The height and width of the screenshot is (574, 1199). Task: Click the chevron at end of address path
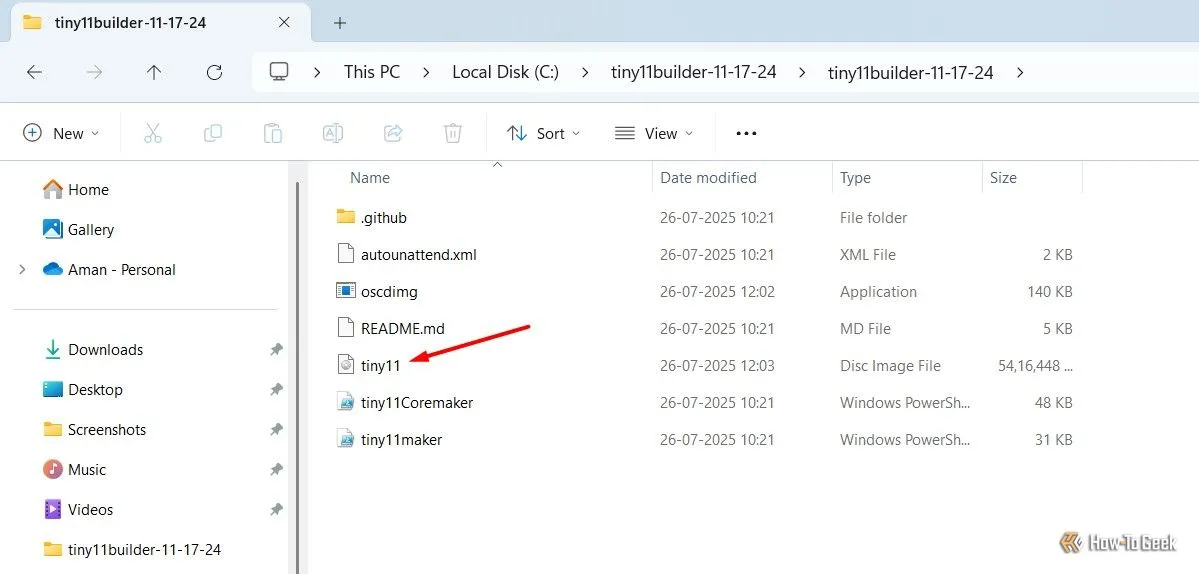click(1019, 72)
